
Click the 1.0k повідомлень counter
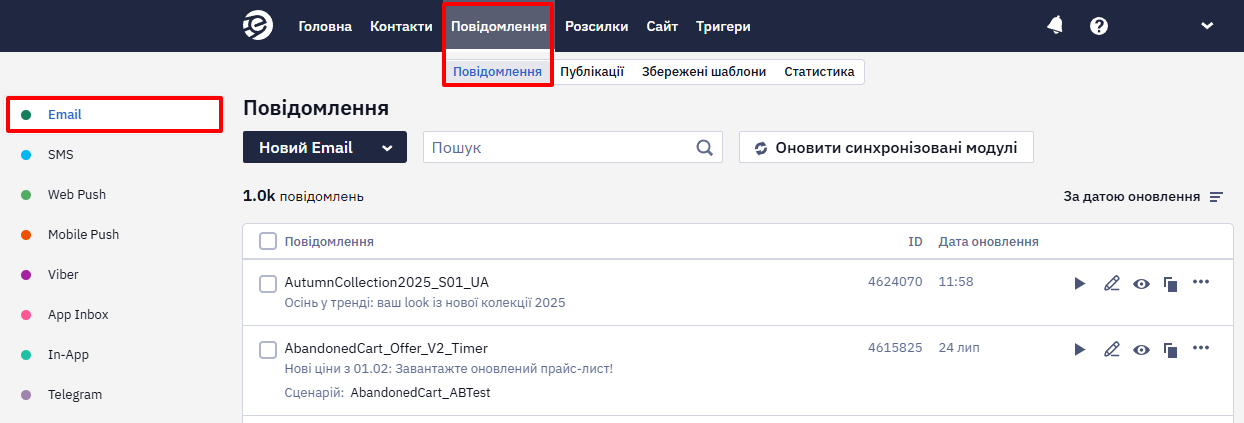[x=303, y=196]
